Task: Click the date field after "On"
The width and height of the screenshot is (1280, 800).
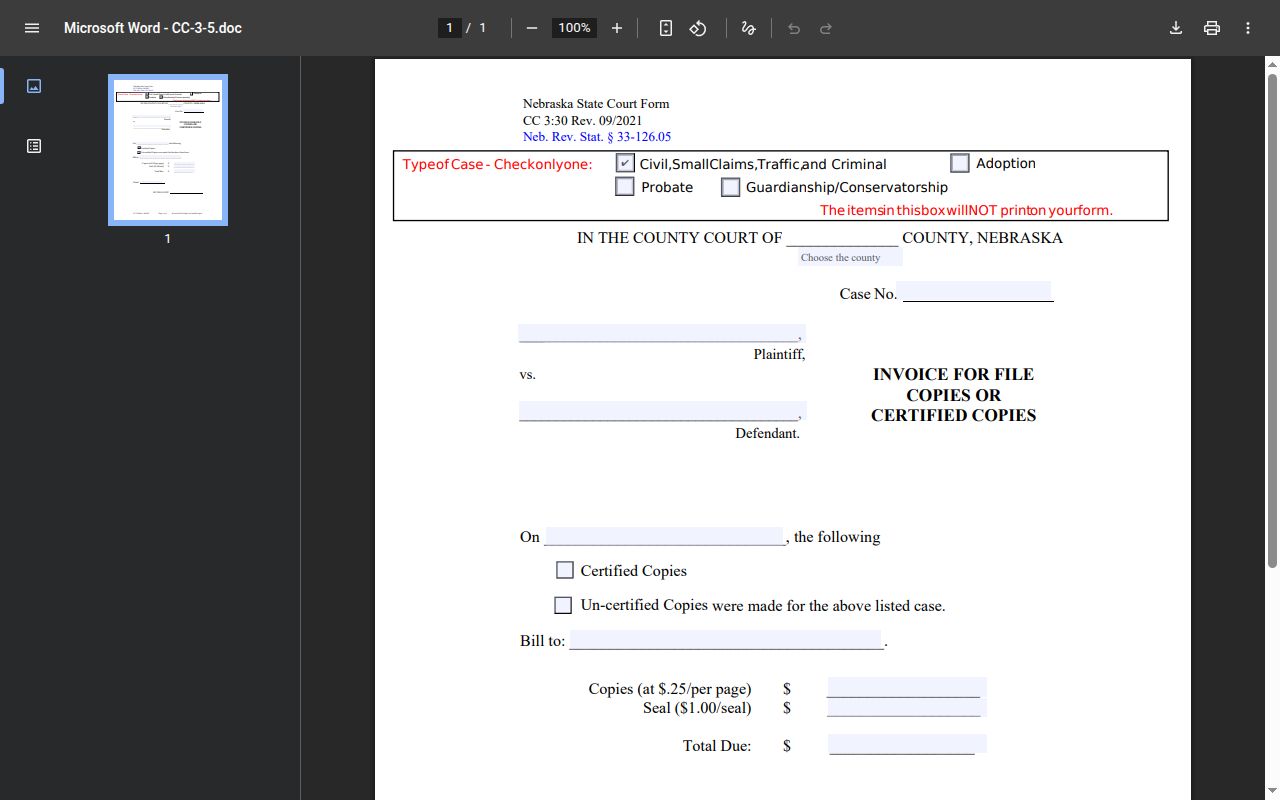Action: (x=664, y=536)
